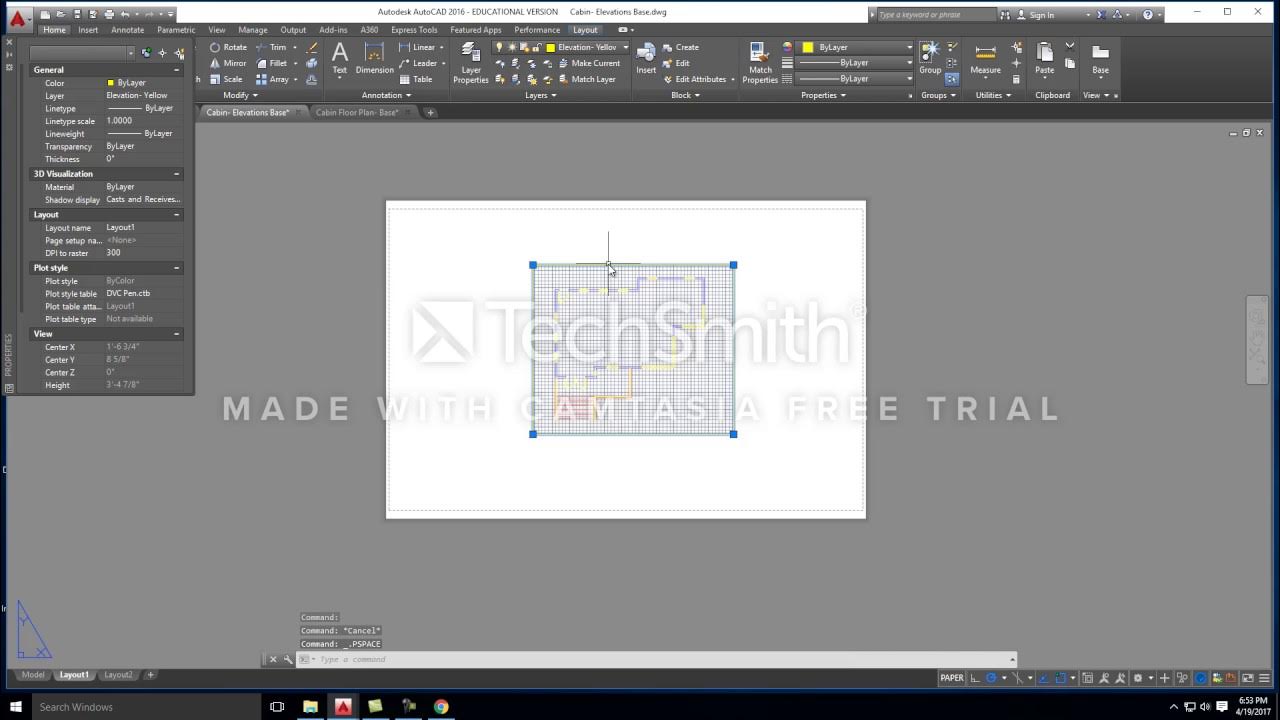Click the keyword search field
Image resolution: width=1280 pixels, height=720 pixels.
coord(937,15)
